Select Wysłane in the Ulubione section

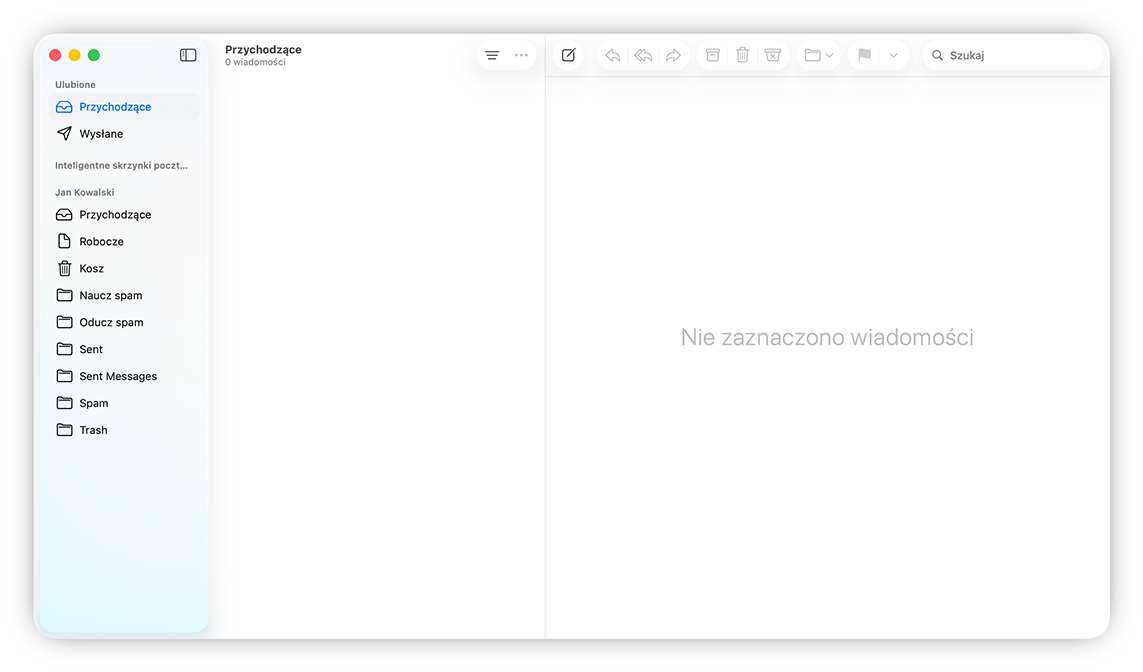(x=103, y=133)
